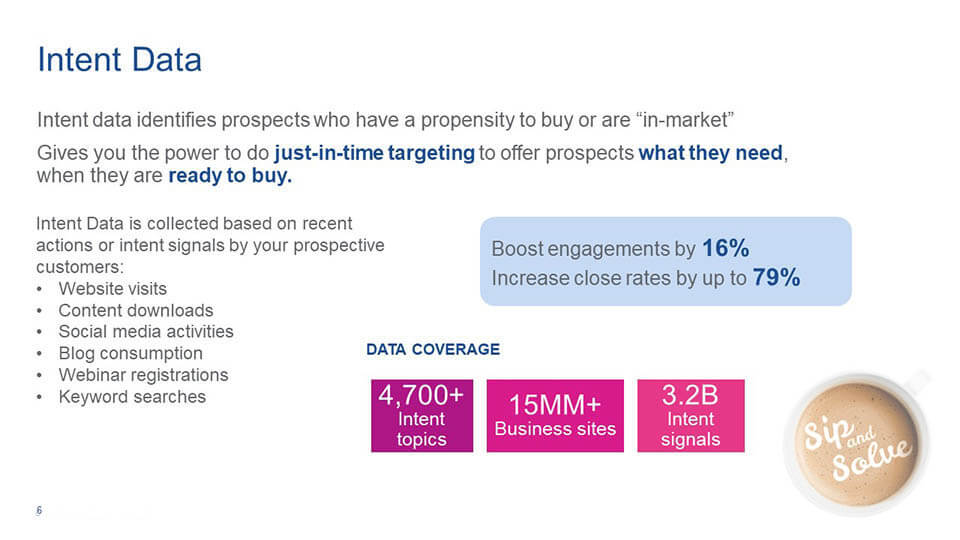This screenshot has height=540, width=960.
Task: Click the bold "ready to buy." text
Action: [x=229, y=176]
